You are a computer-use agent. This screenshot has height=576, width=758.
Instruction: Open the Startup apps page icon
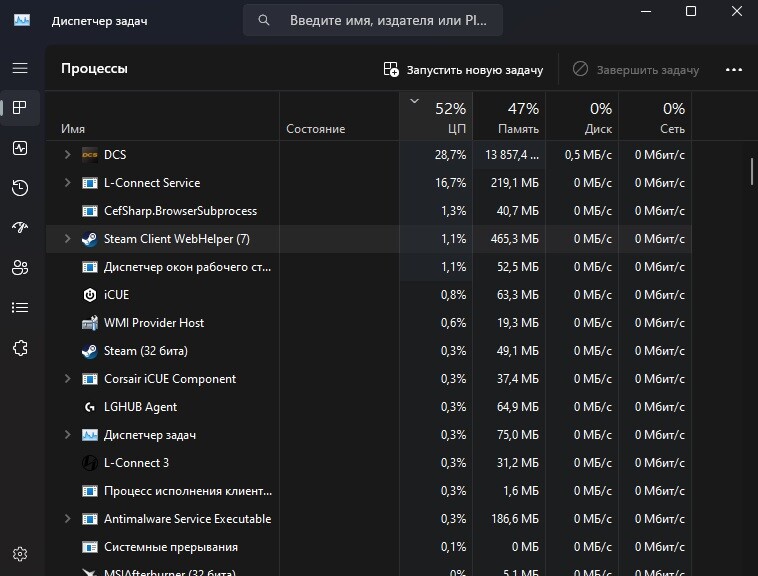20,227
